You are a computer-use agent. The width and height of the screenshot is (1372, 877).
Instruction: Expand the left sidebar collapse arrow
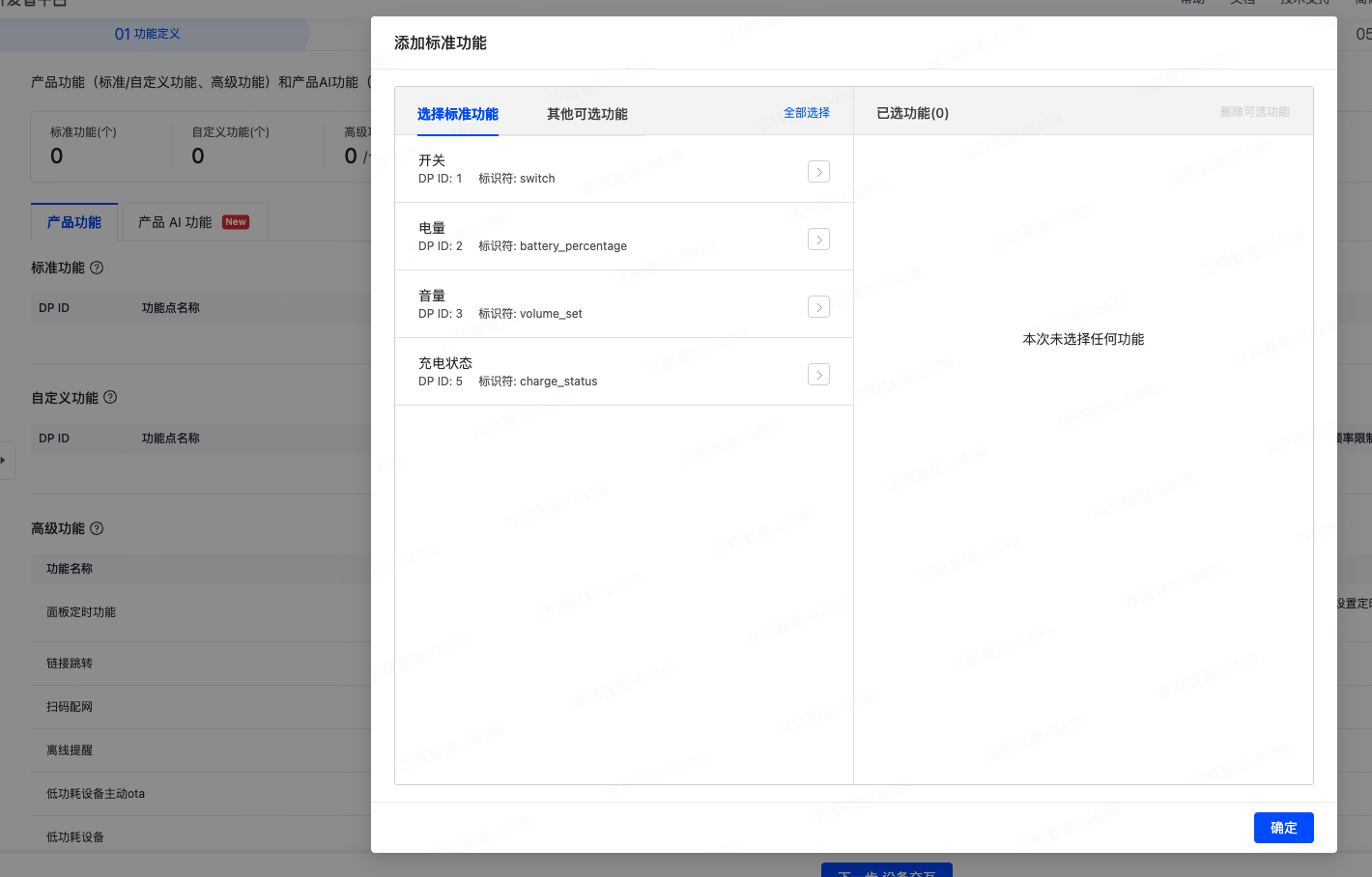click(x=4, y=460)
